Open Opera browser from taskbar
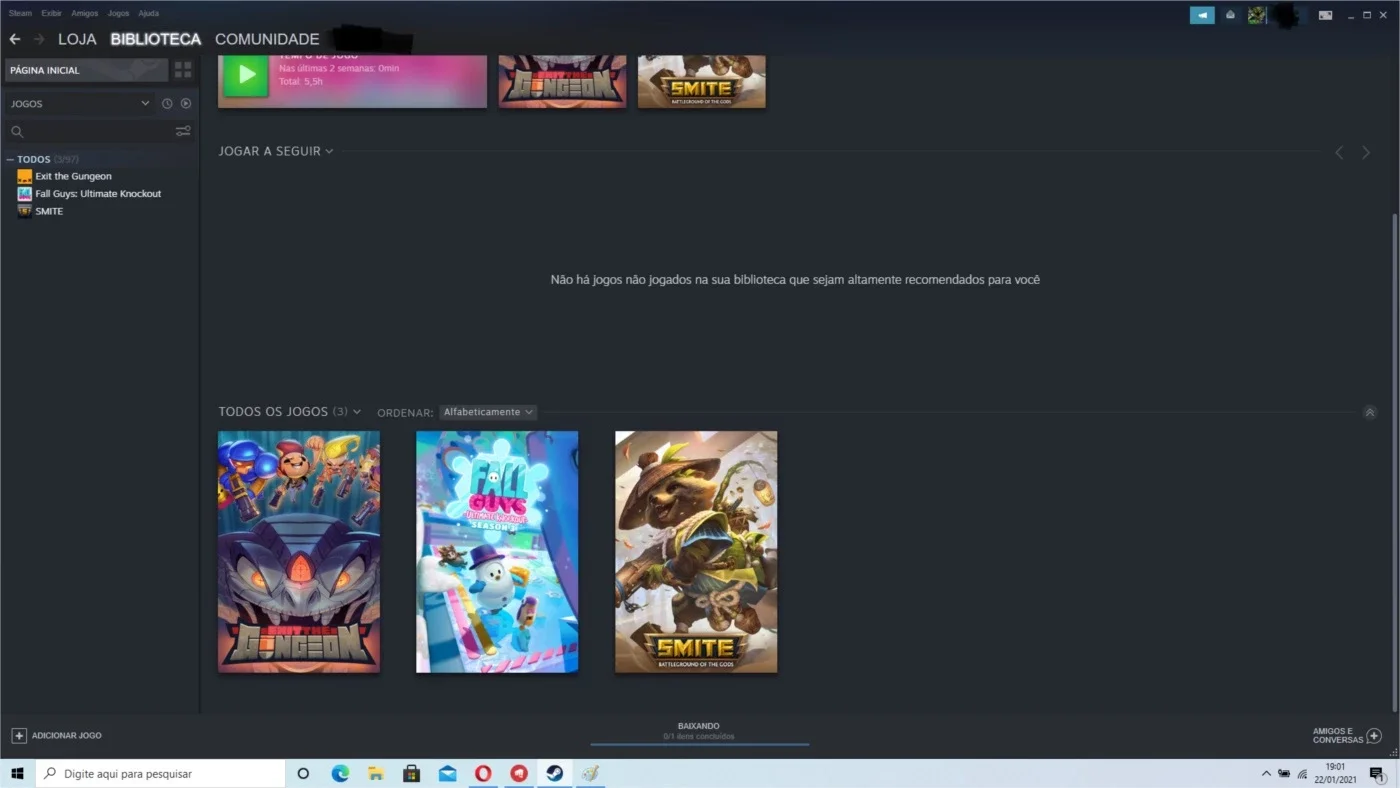Image resolution: width=1400 pixels, height=788 pixels. coord(483,773)
